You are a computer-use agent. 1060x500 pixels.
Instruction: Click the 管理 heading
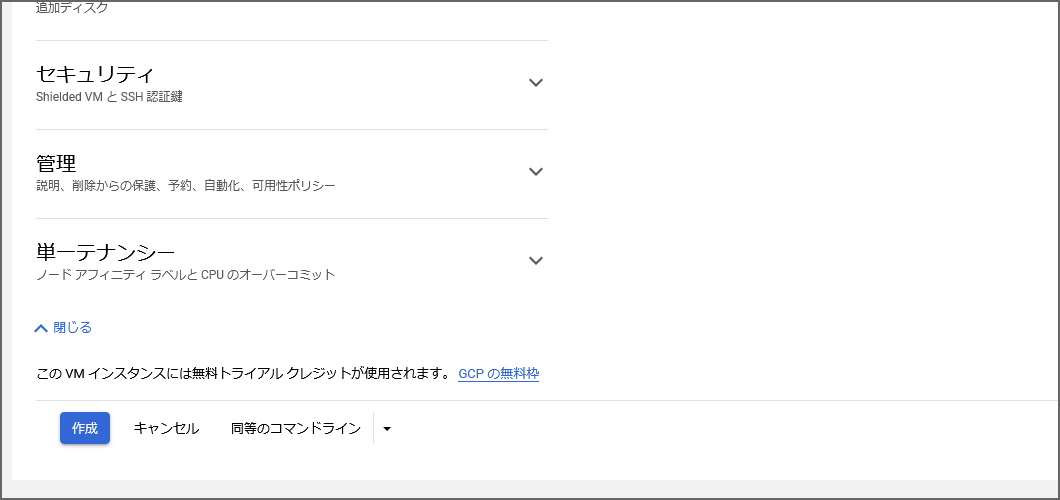56,163
